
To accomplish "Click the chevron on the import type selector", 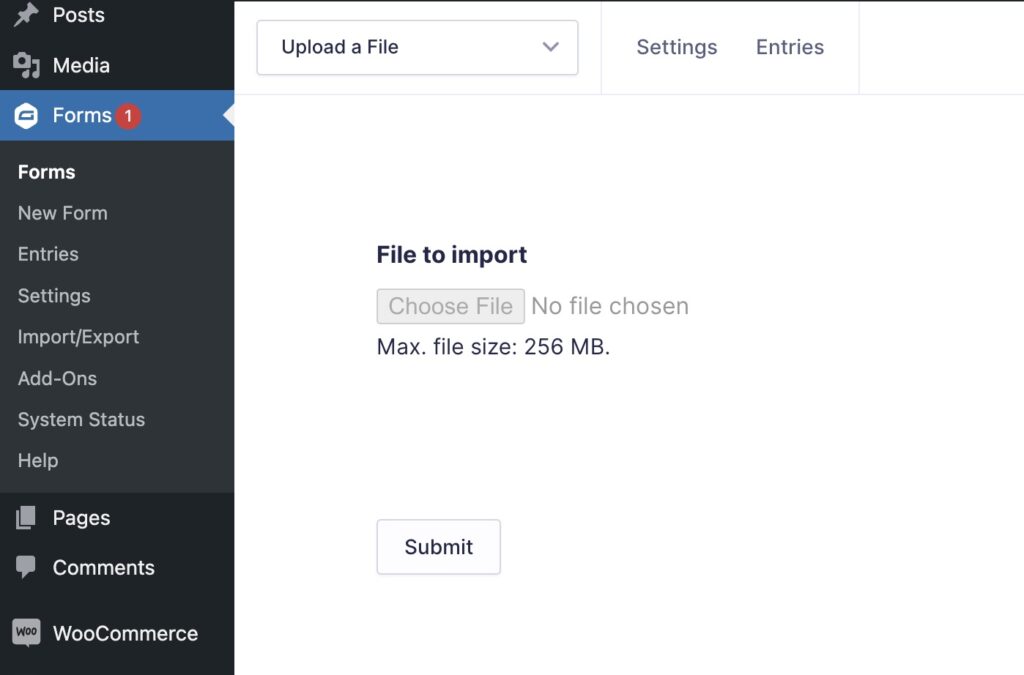I will point(550,47).
